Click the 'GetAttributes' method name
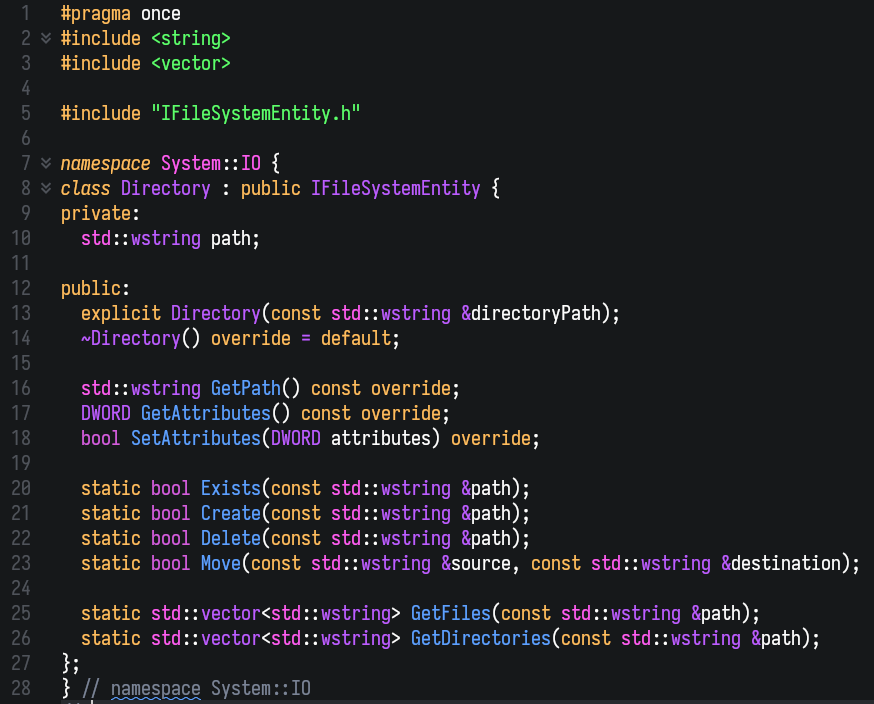Viewport: 874px width, 704px height. click(206, 414)
